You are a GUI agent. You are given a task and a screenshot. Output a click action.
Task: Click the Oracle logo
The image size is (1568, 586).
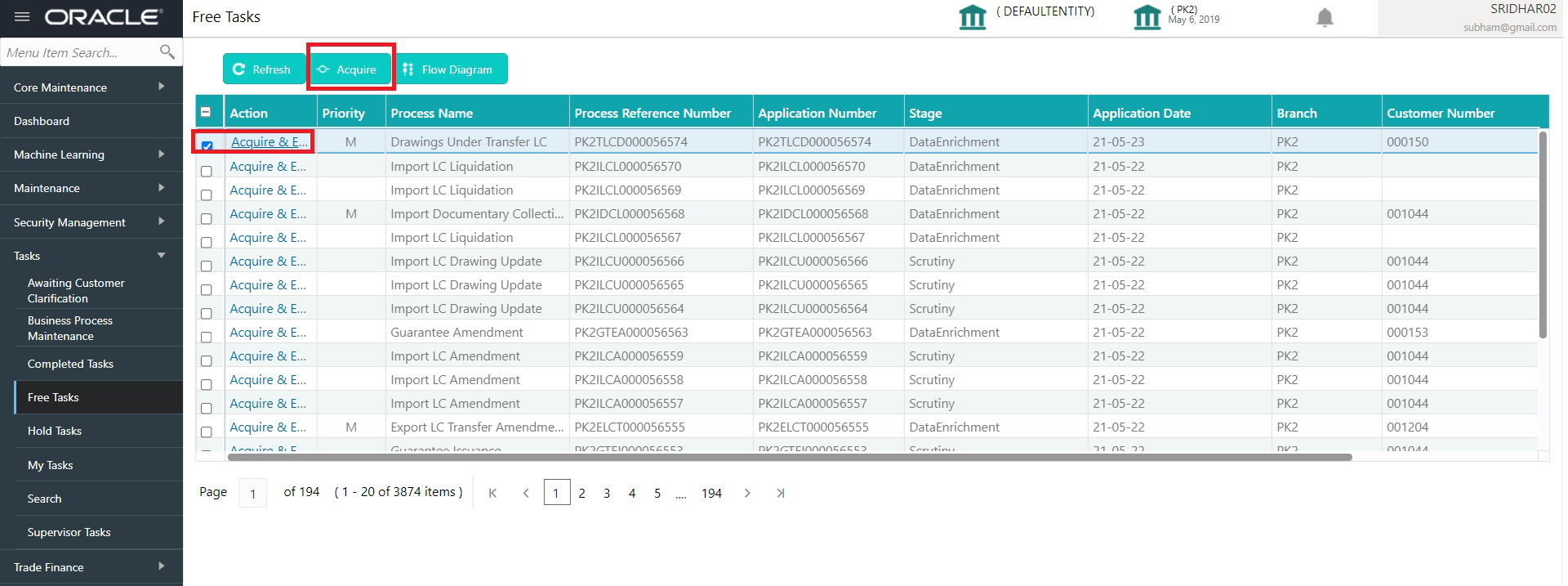[104, 16]
